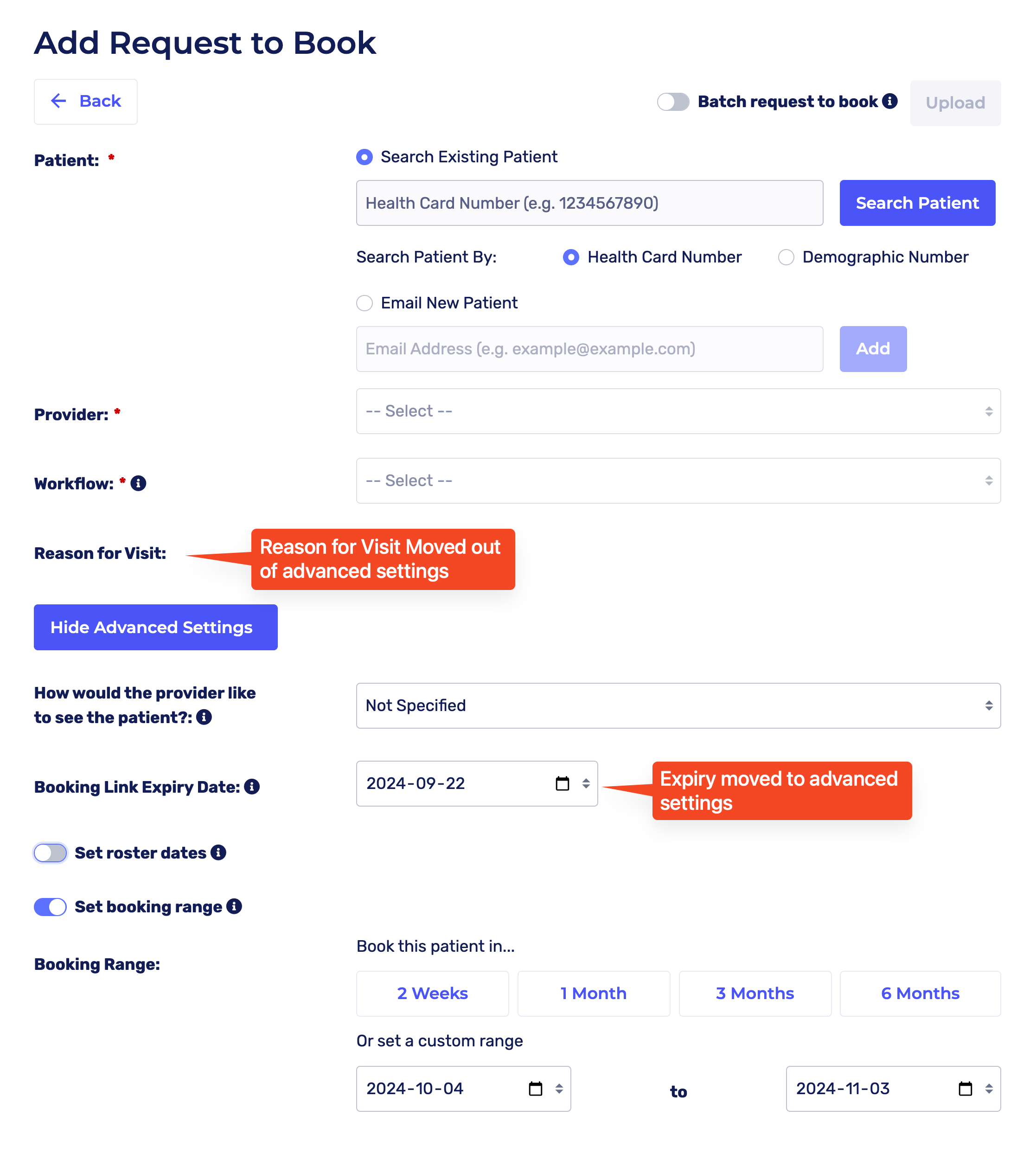Open the Provider select dropdown

pyautogui.click(x=678, y=411)
